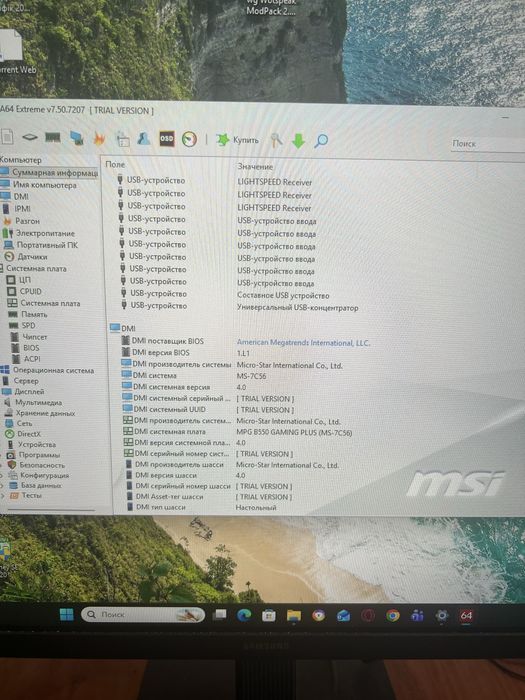Select IPMI in the tree
This screenshot has width=525, height=700.
coord(22,208)
